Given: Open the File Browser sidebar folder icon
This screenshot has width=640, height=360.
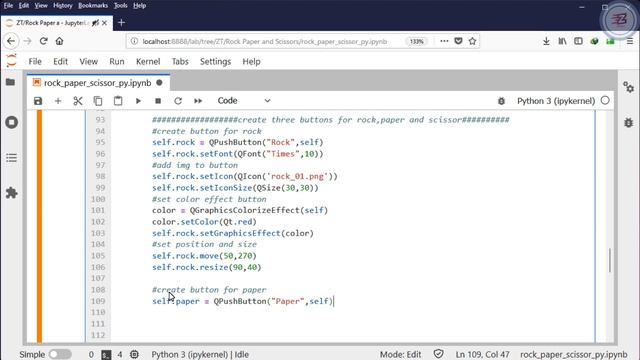Looking at the screenshot, I should point(11,82).
